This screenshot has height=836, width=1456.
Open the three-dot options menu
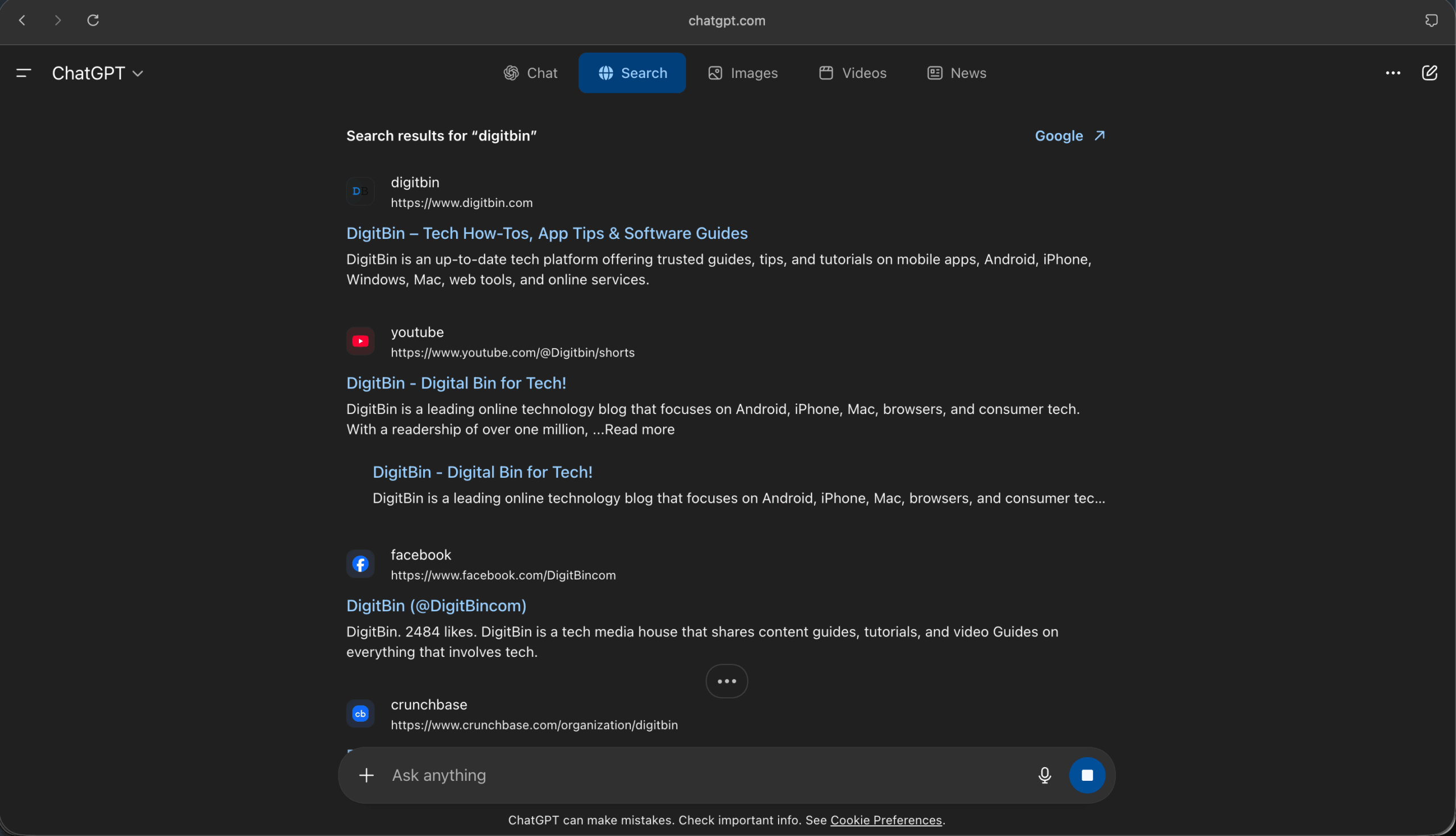(1393, 73)
